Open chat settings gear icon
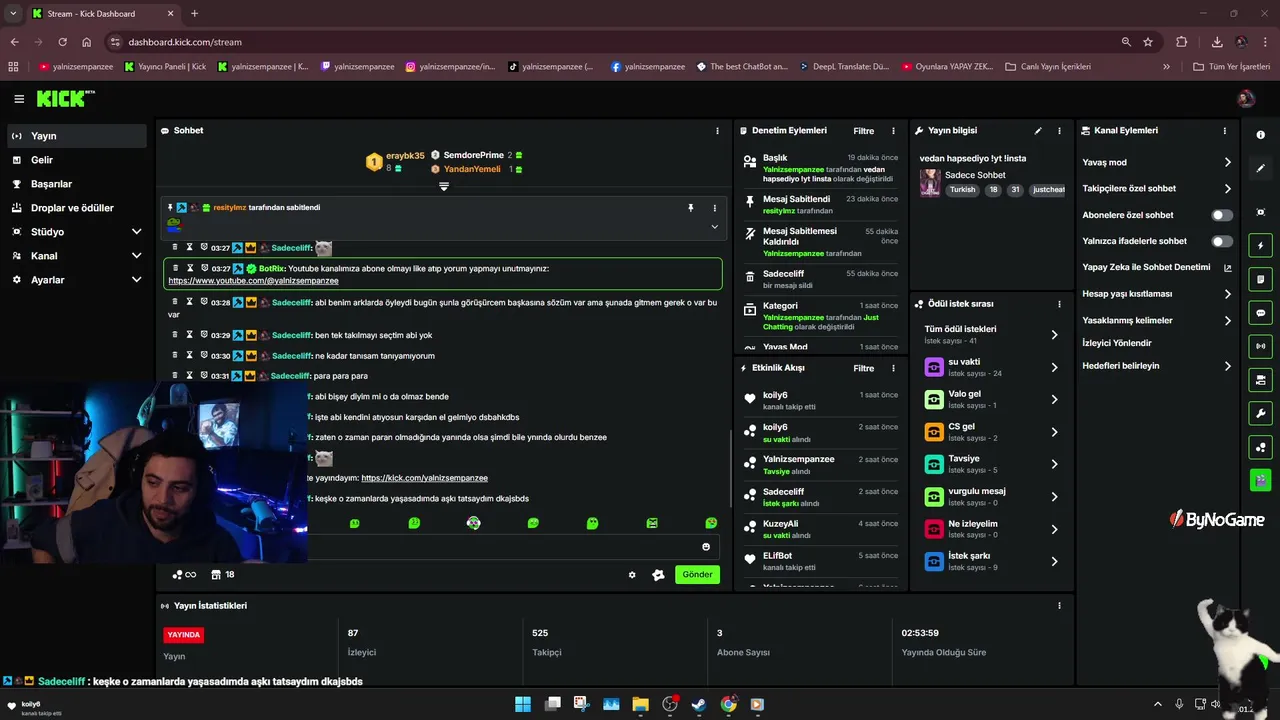The image size is (1280, 720). 632,575
